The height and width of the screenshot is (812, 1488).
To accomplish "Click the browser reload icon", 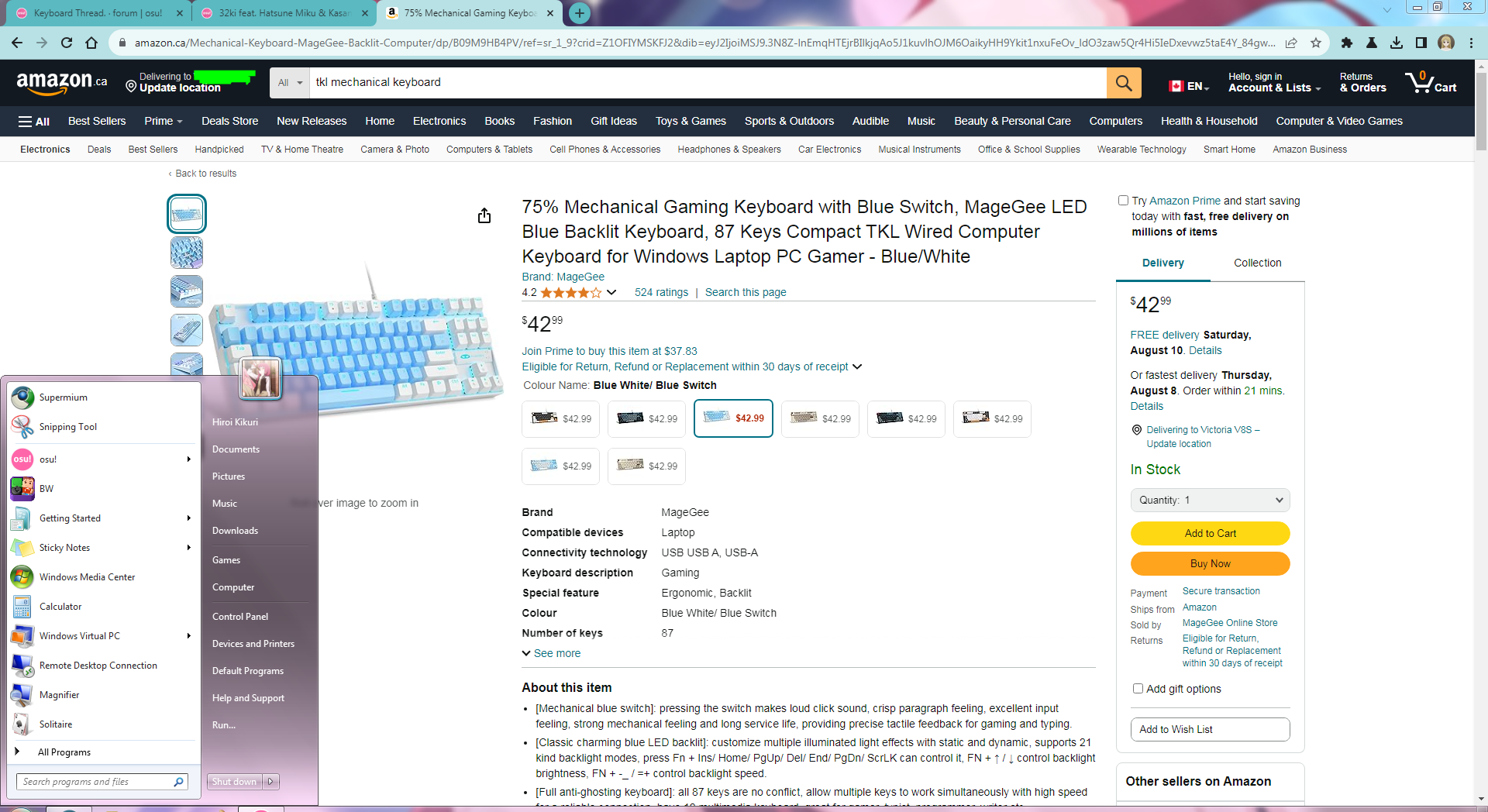I will (x=67, y=43).
